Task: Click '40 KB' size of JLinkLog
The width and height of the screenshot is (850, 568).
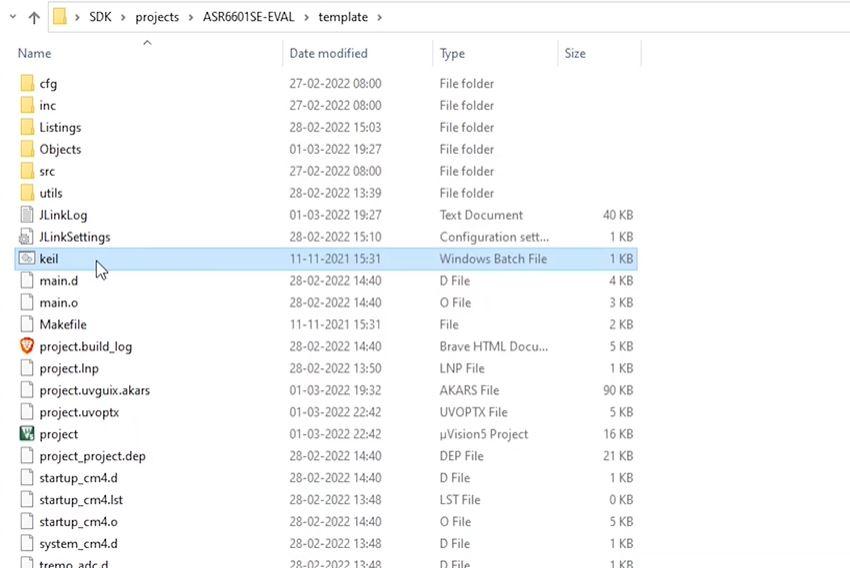Action: 618,215
